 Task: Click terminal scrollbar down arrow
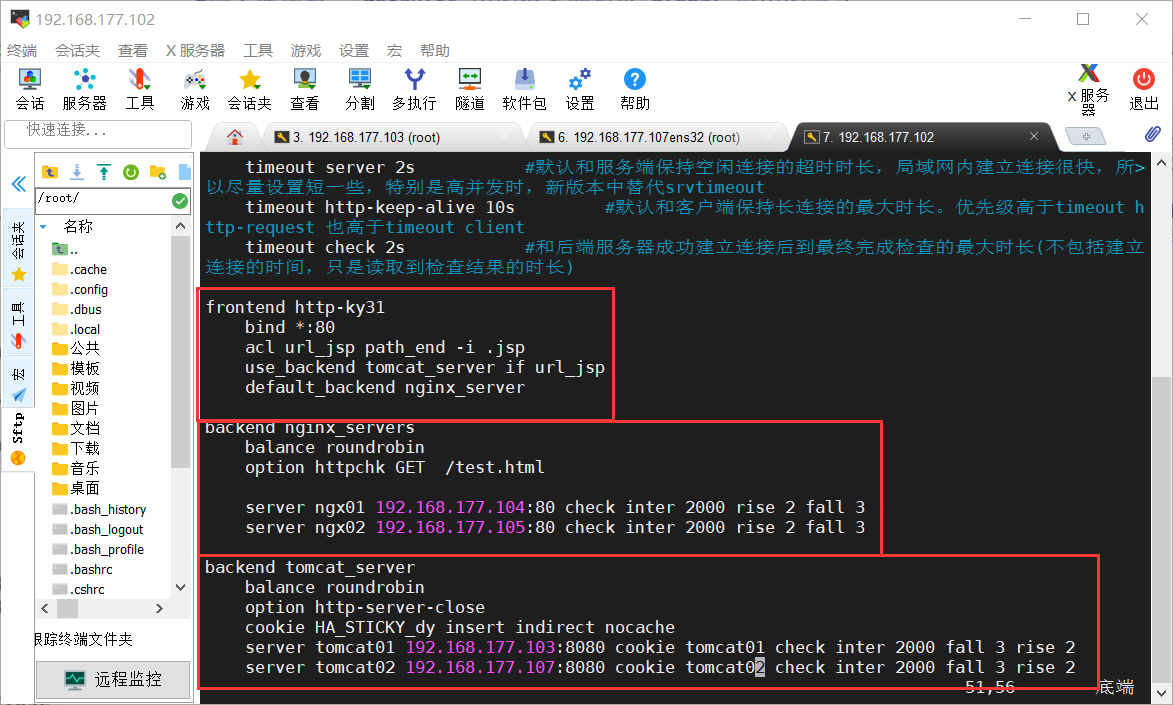click(x=1161, y=694)
